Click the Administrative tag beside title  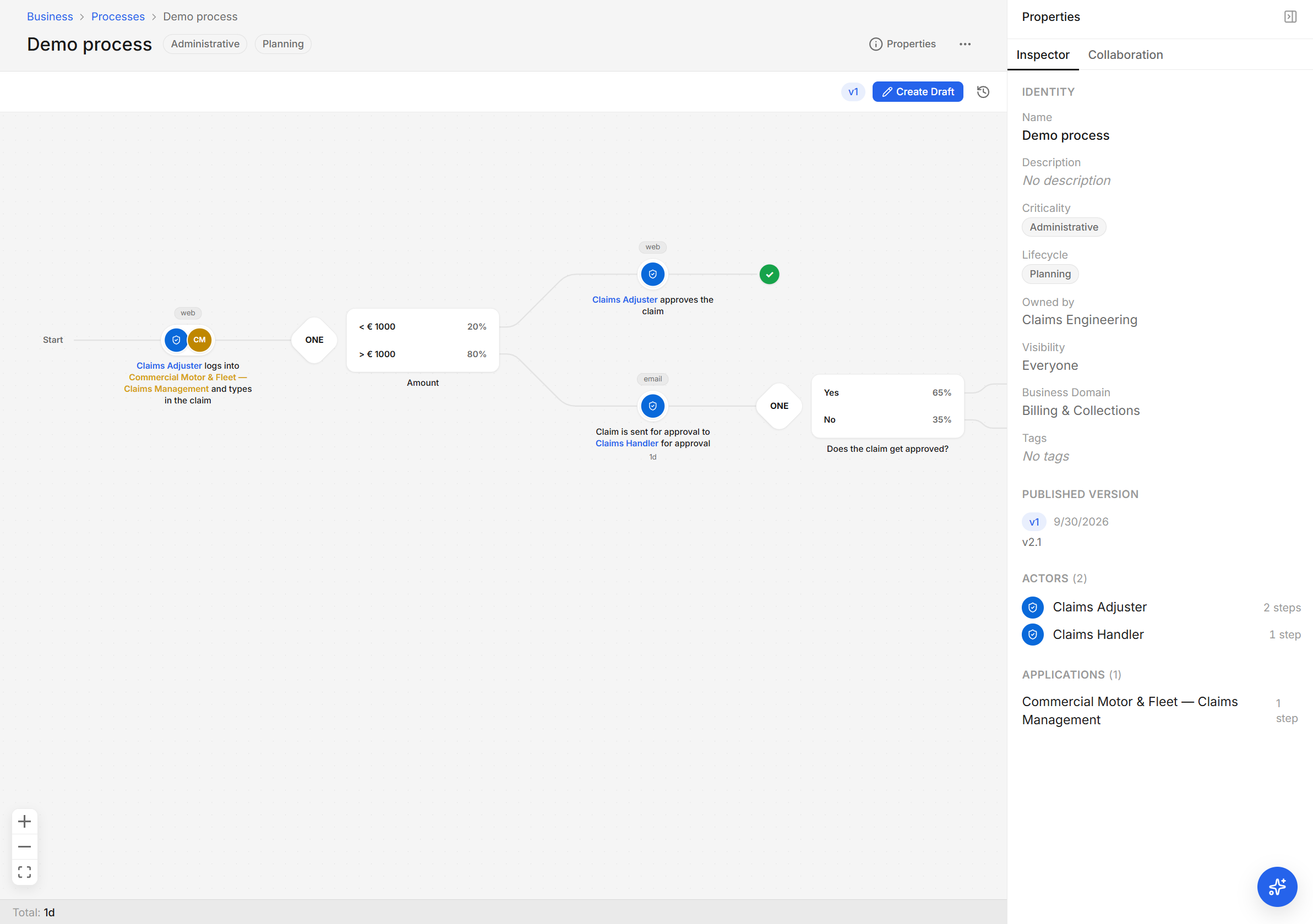[x=205, y=44]
